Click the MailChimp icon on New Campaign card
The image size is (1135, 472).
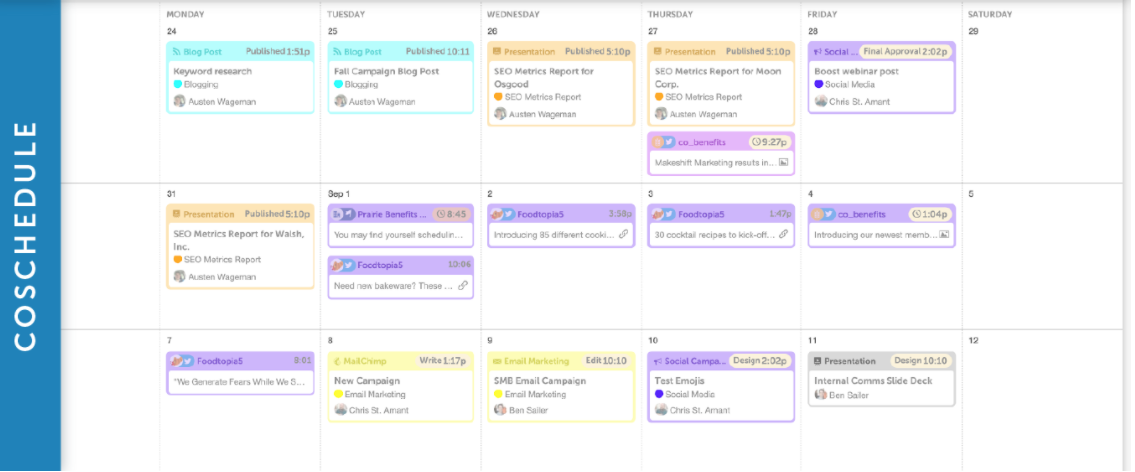(x=337, y=361)
